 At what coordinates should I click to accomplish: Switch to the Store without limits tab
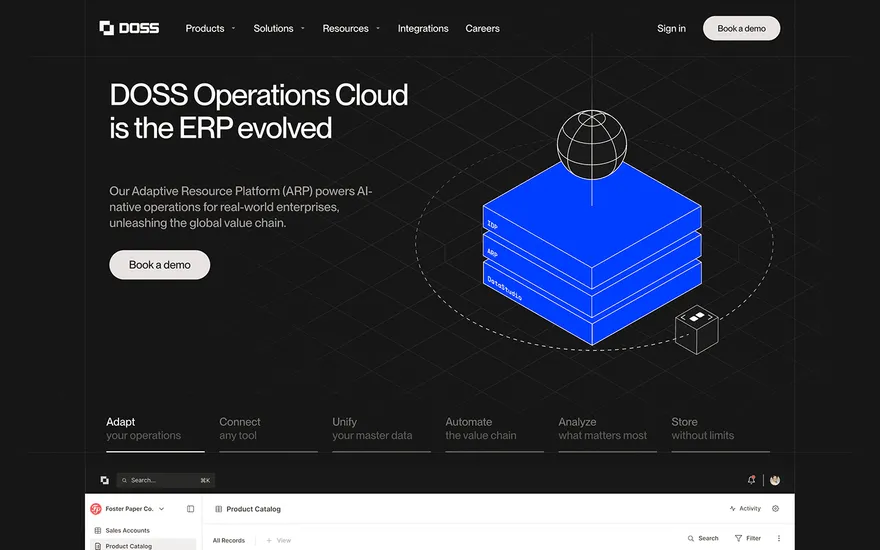pos(721,433)
